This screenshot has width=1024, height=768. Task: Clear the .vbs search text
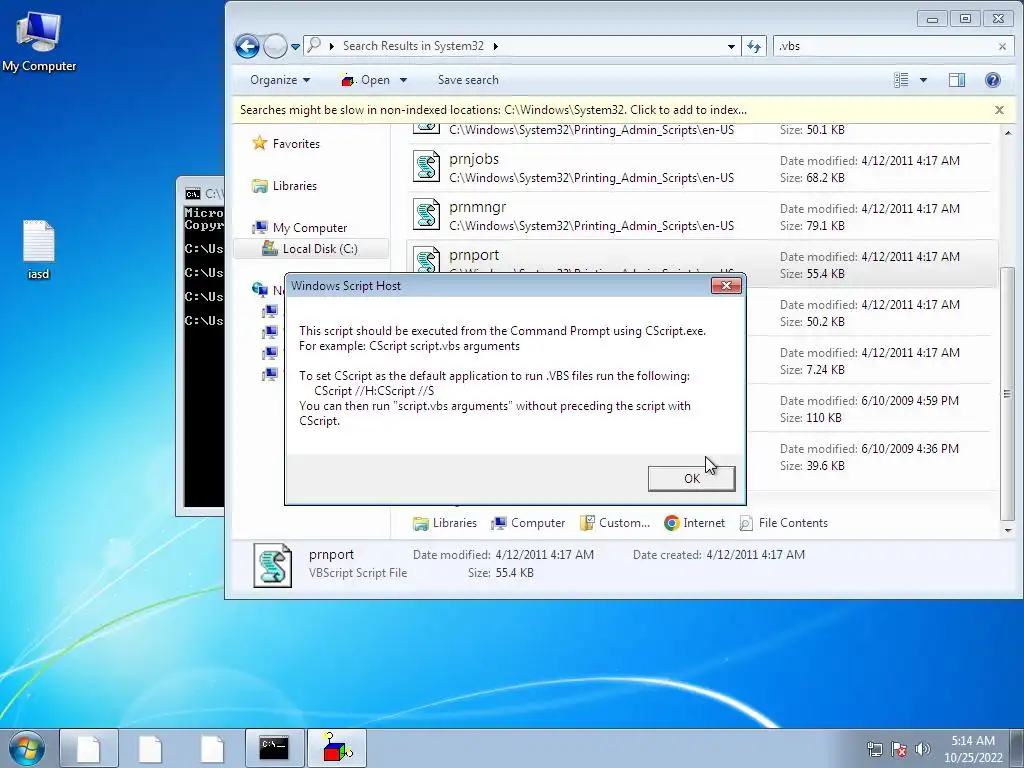[1002, 46]
